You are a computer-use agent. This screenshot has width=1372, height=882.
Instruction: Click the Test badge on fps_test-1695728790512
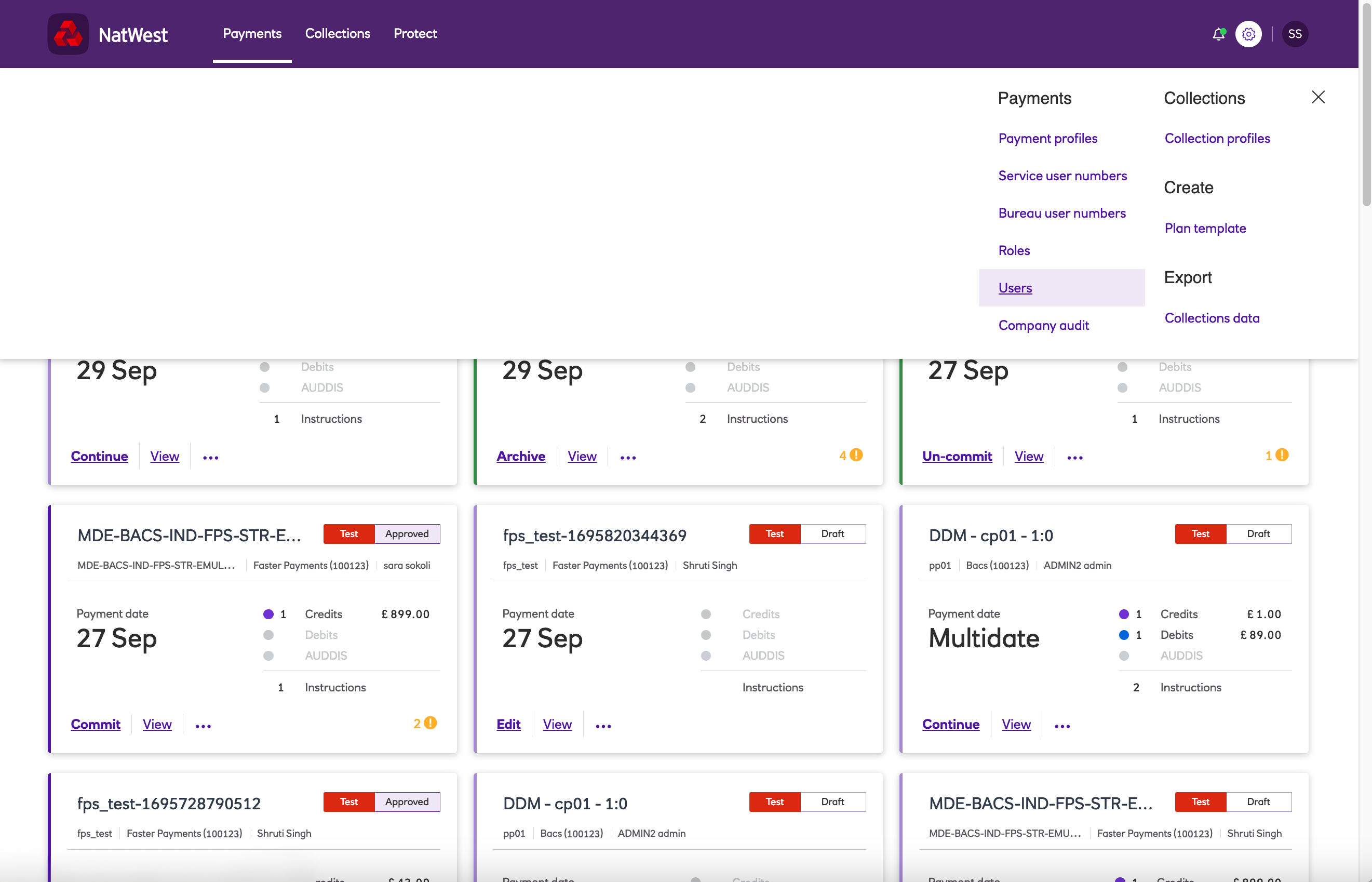[349, 802]
